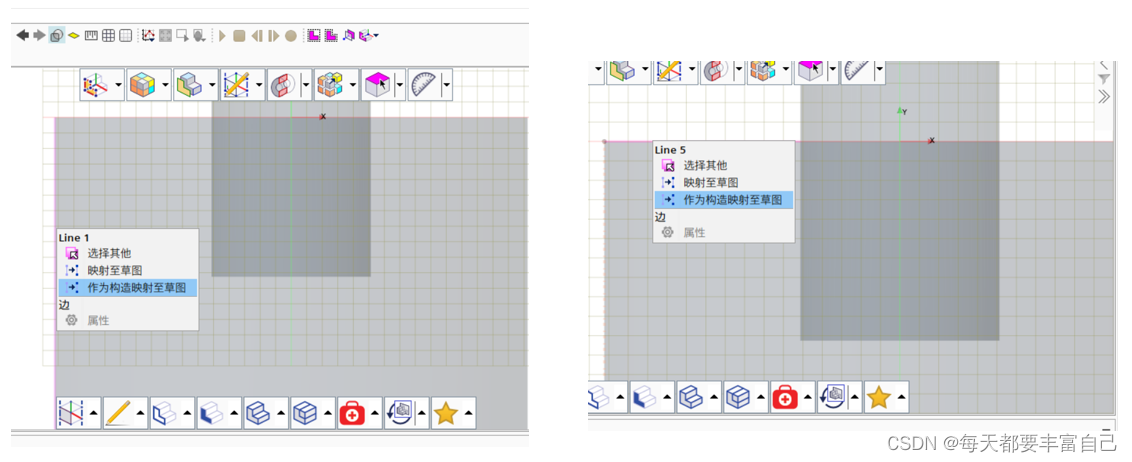Expand the arrow beside the red magnet icon
1132x462 pixels.
tap(305, 85)
